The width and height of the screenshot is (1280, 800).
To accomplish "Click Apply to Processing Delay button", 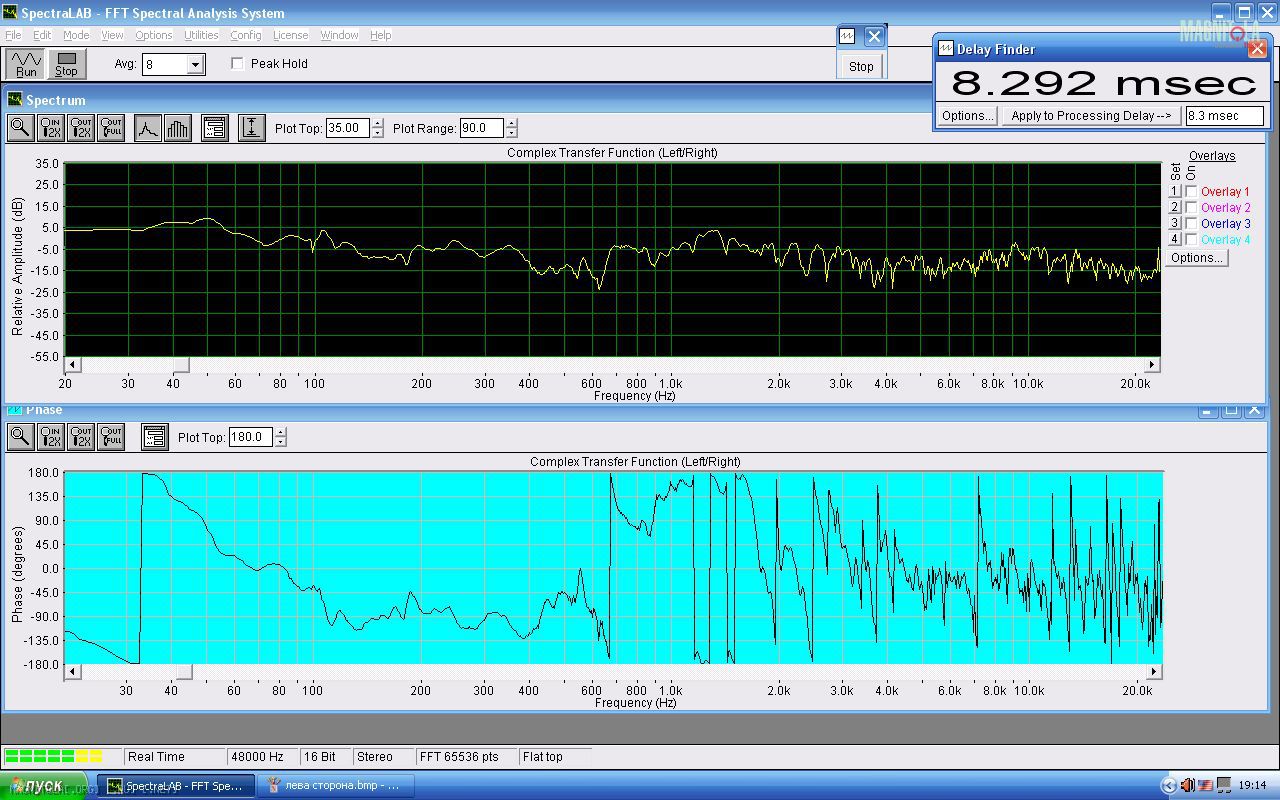I will tap(1091, 116).
